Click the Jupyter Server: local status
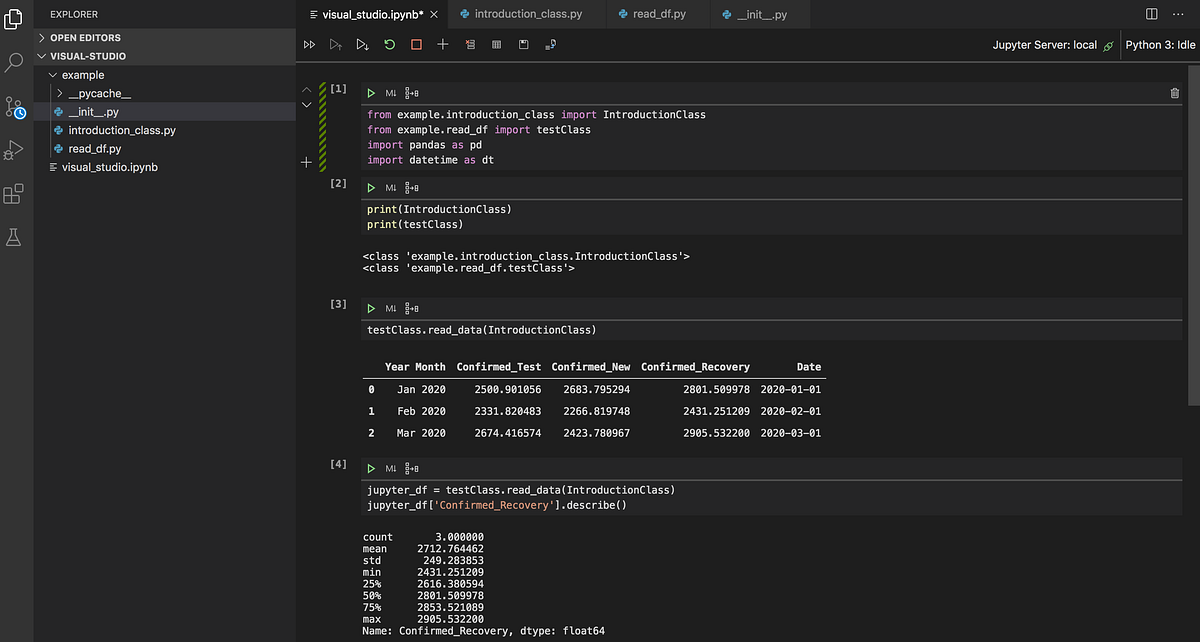Viewport: 1200px width, 642px height. (1044, 45)
